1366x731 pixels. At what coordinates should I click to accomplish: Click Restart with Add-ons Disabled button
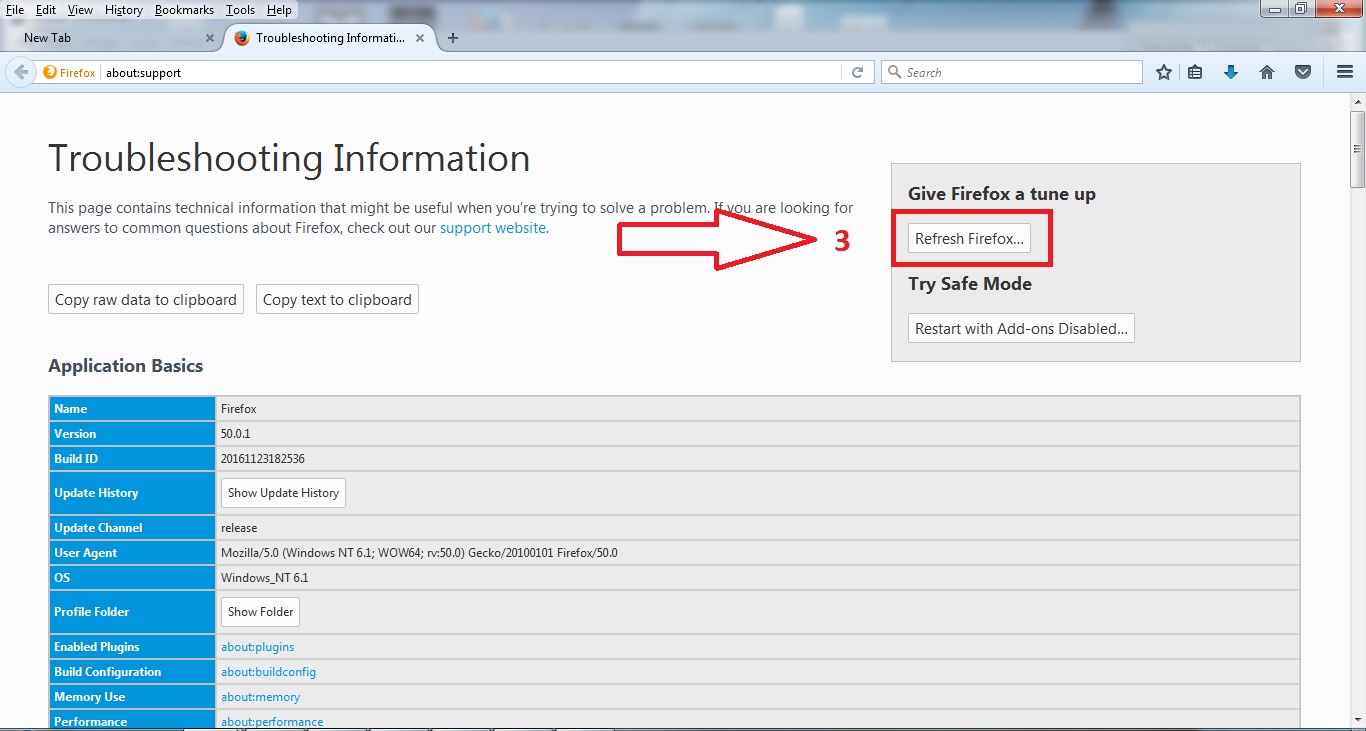point(1021,328)
